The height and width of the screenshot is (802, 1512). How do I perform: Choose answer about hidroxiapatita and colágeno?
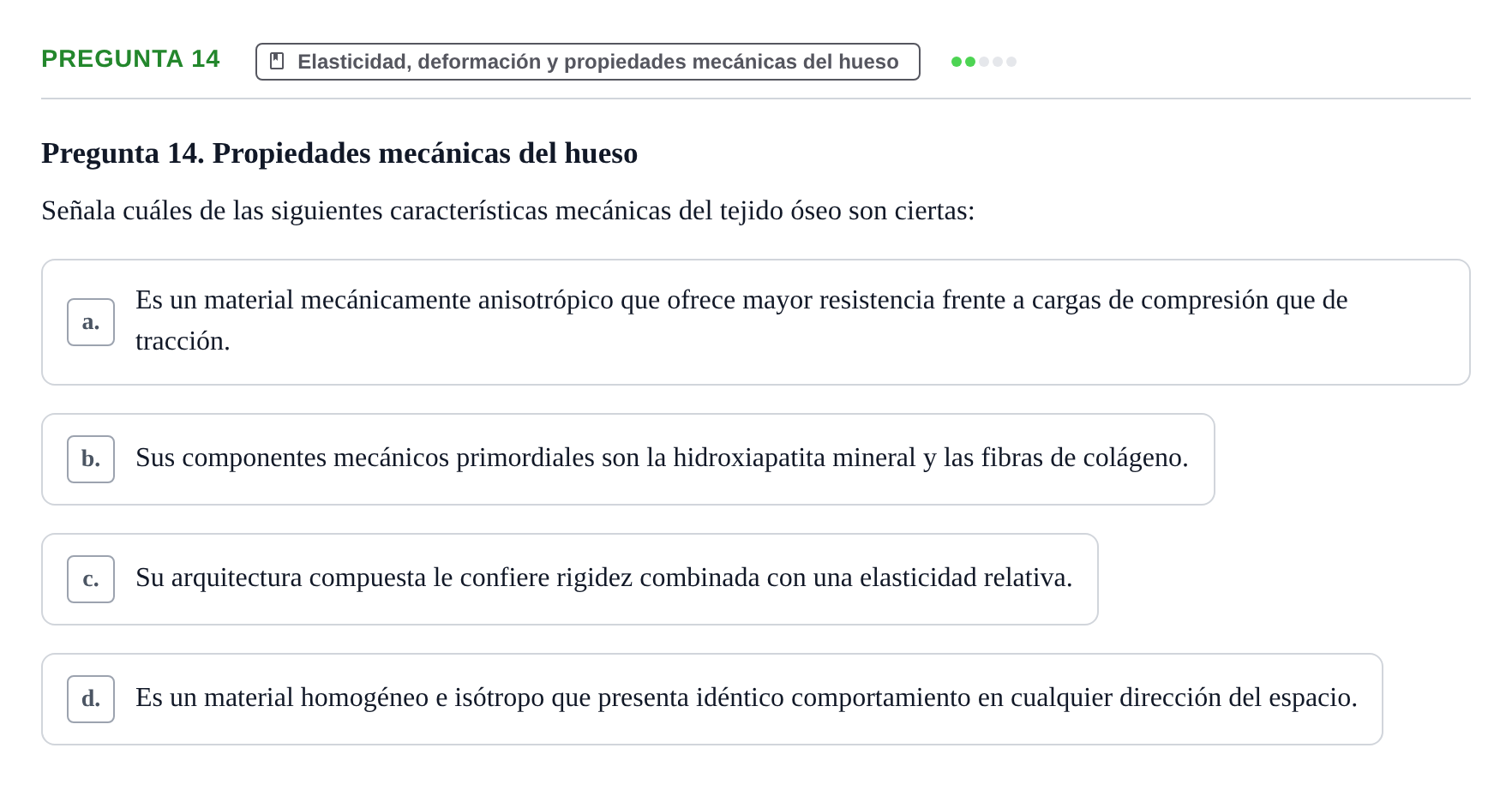pyautogui.click(x=628, y=459)
